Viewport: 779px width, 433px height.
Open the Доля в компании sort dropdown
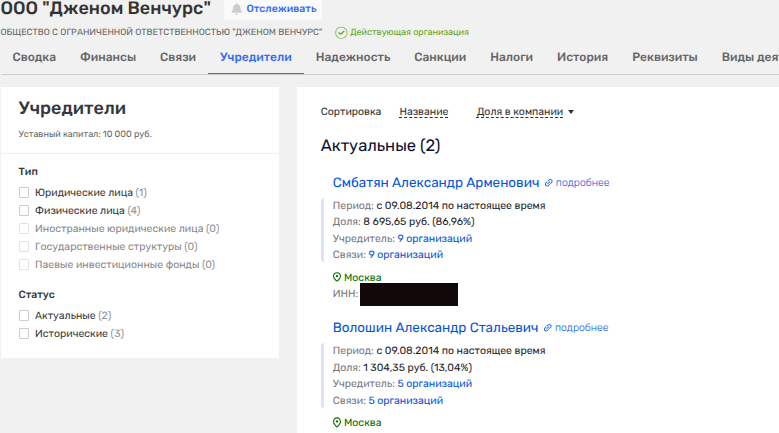[x=525, y=112]
